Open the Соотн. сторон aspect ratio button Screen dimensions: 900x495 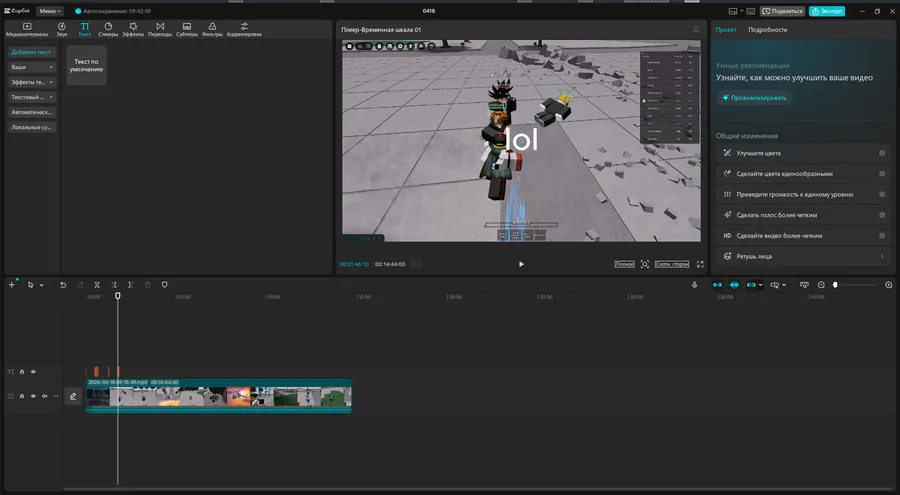click(x=672, y=264)
